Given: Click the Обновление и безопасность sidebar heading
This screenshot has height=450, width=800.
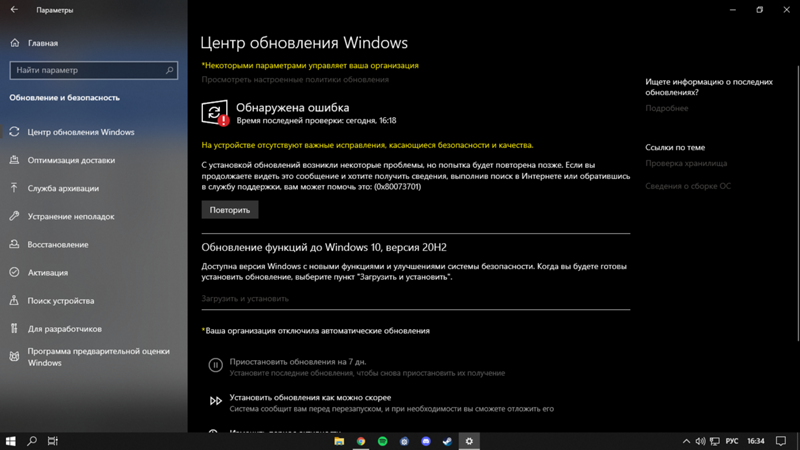Looking at the screenshot, I should tap(65, 97).
